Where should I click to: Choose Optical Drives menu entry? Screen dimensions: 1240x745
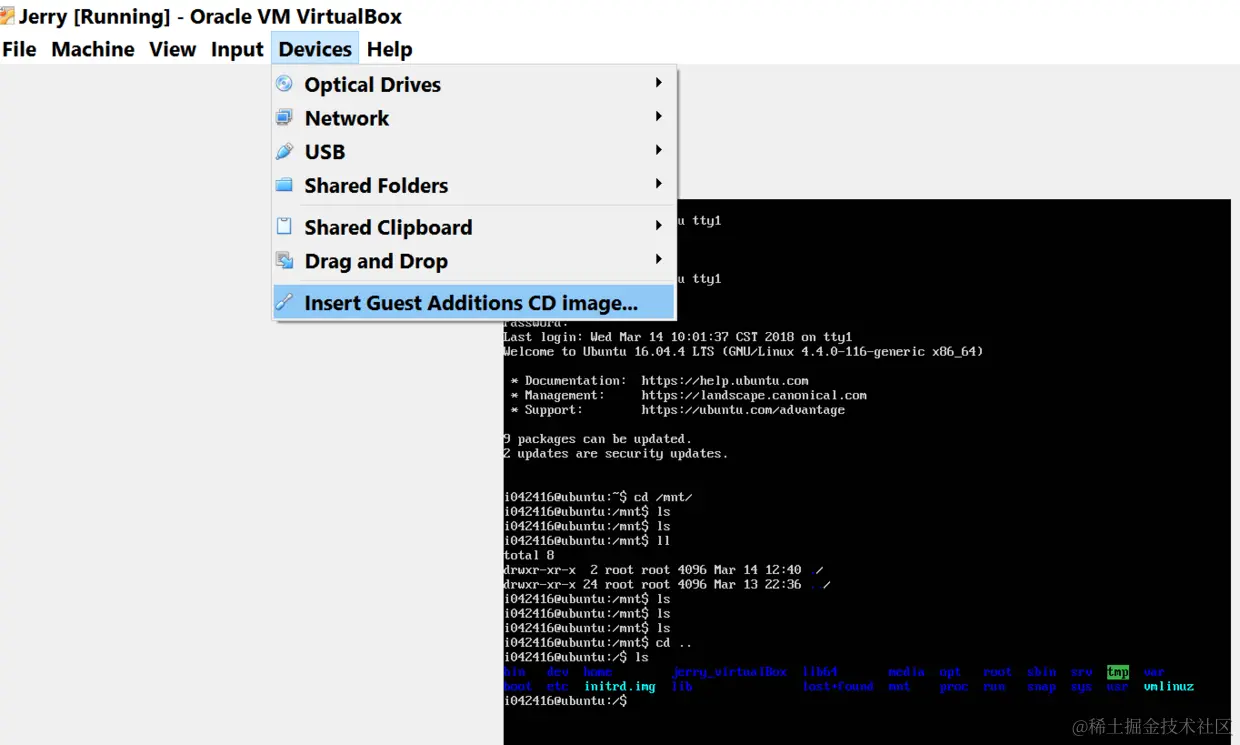coord(474,84)
